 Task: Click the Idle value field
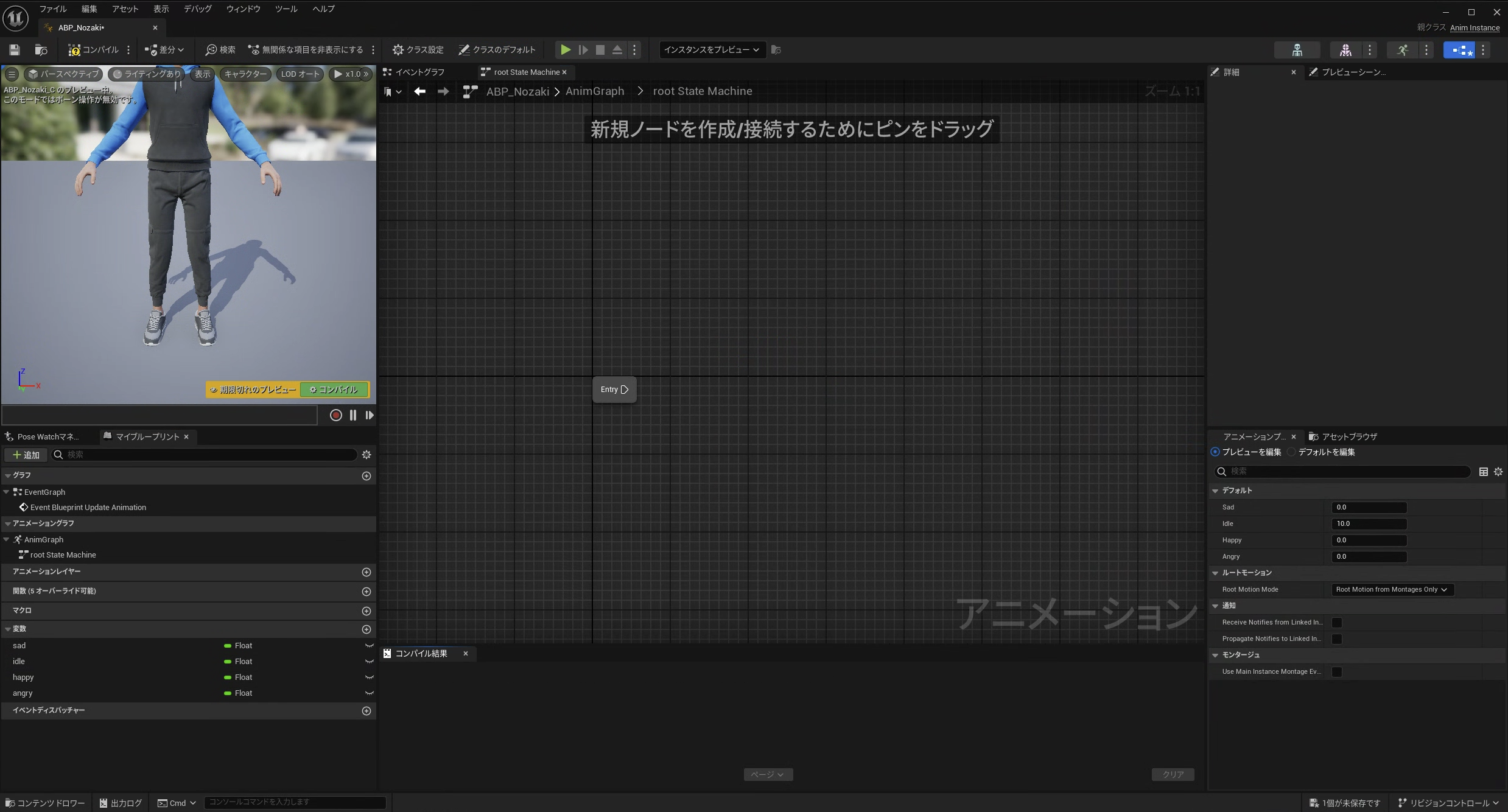pyautogui.click(x=1369, y=523)
